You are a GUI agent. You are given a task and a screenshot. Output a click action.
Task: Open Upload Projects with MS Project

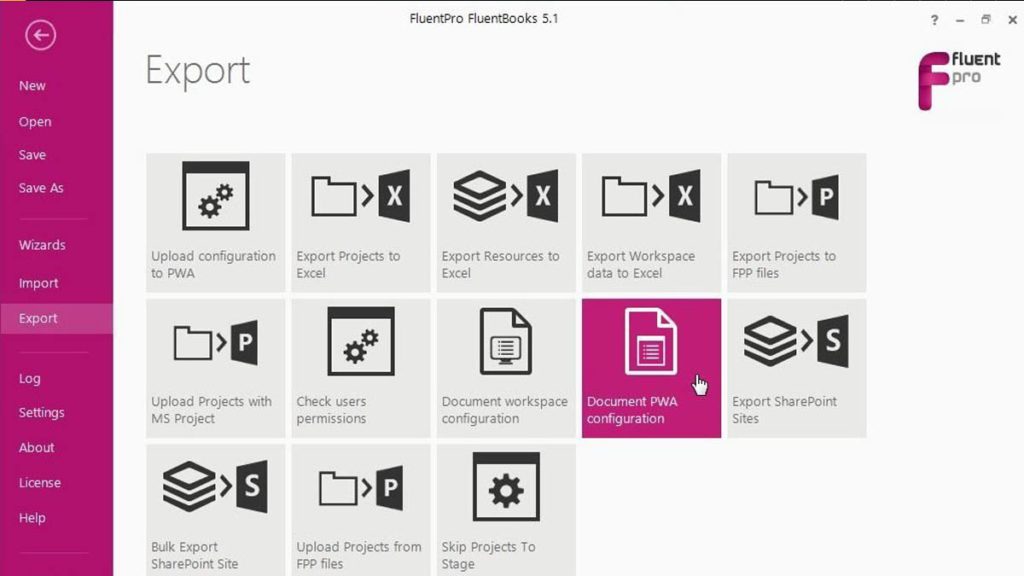coord(214,366)
